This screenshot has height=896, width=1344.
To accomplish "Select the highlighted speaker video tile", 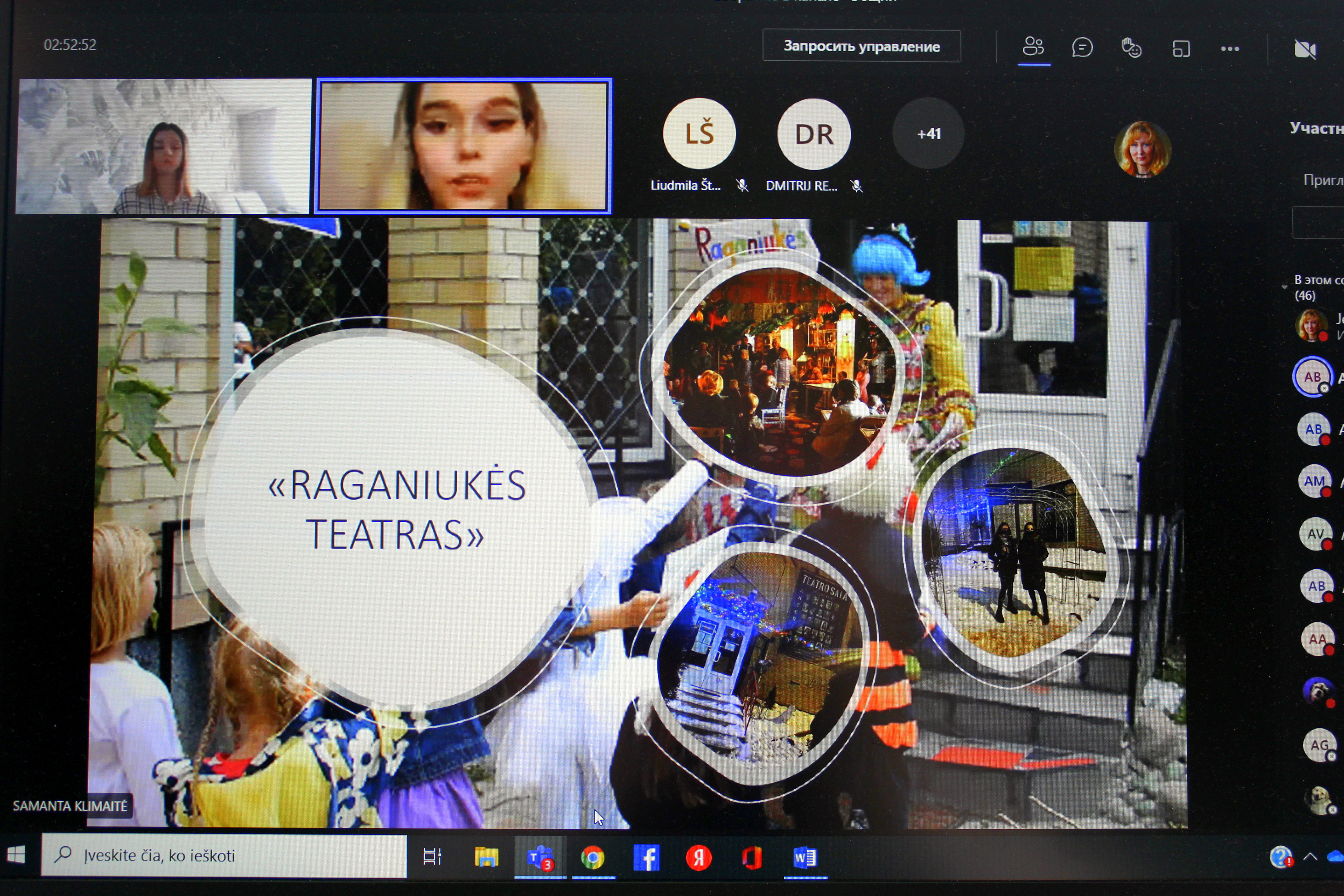I will (x=464, y=146).
